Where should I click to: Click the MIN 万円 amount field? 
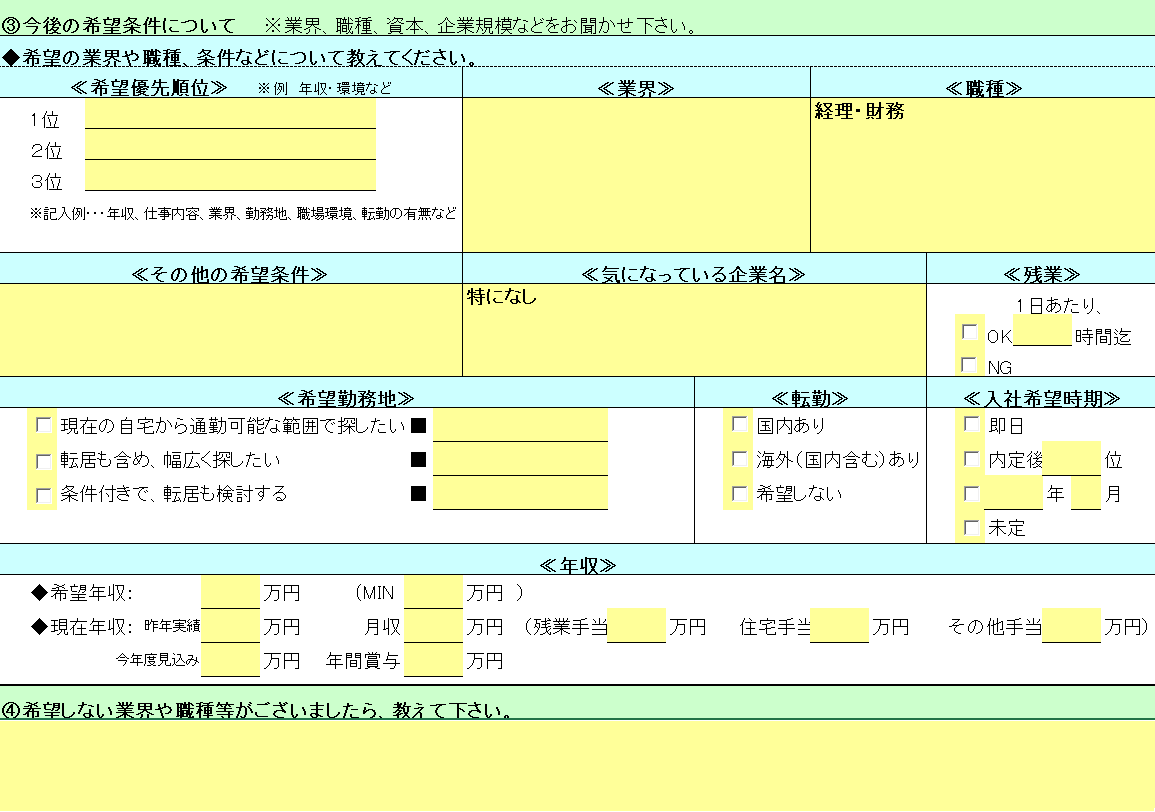coord(433,592)
